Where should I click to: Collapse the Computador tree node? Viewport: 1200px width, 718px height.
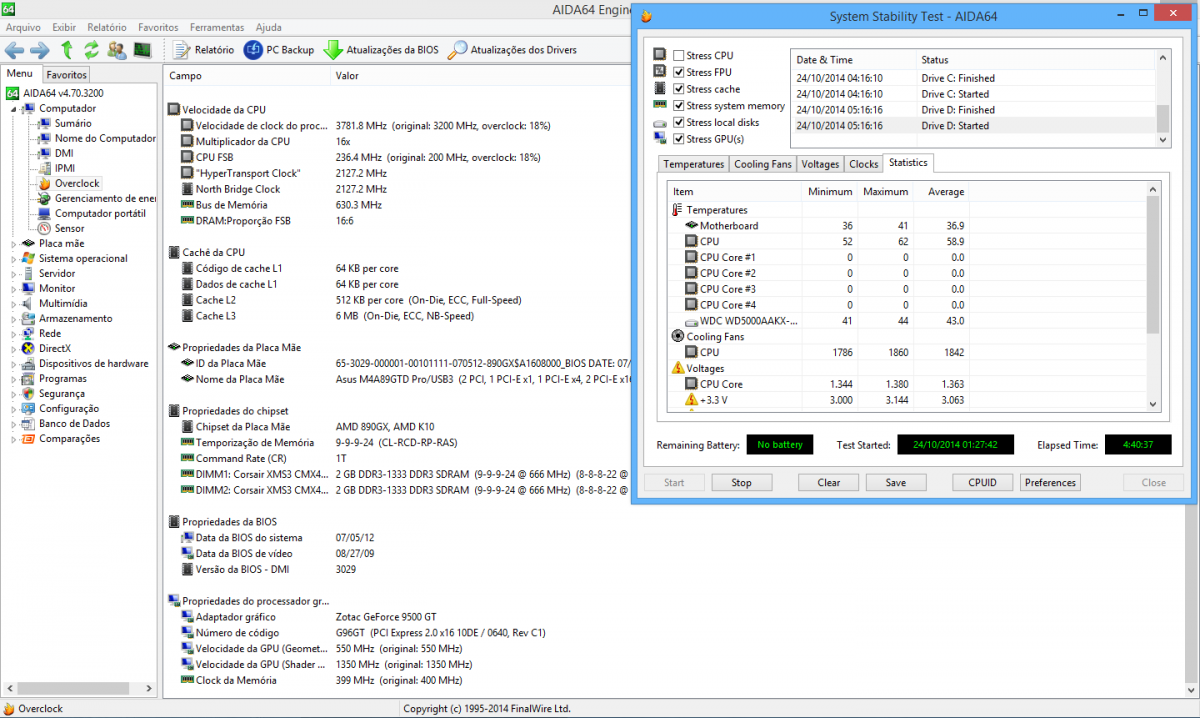click(x=14, y=108)
